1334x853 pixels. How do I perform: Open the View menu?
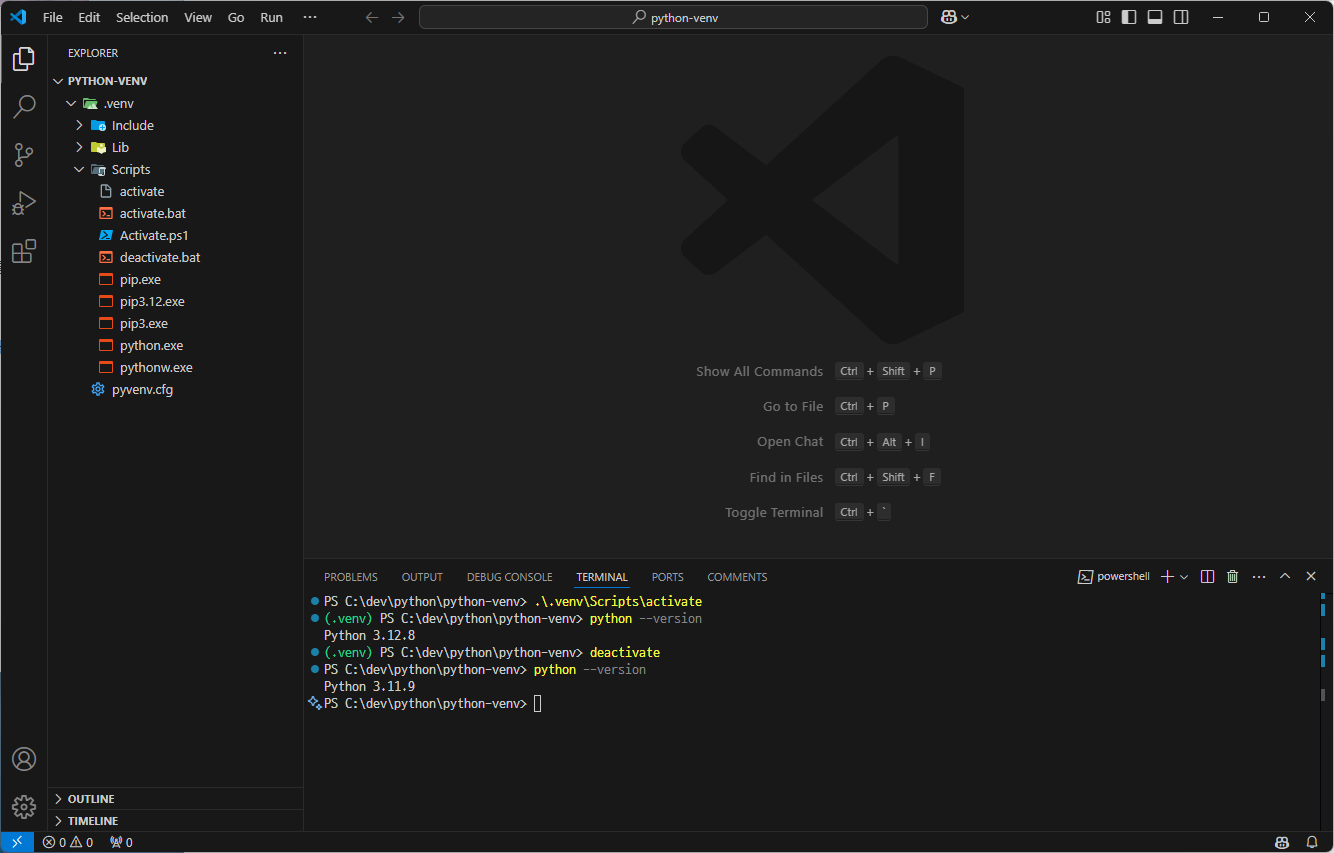(198, 17)
